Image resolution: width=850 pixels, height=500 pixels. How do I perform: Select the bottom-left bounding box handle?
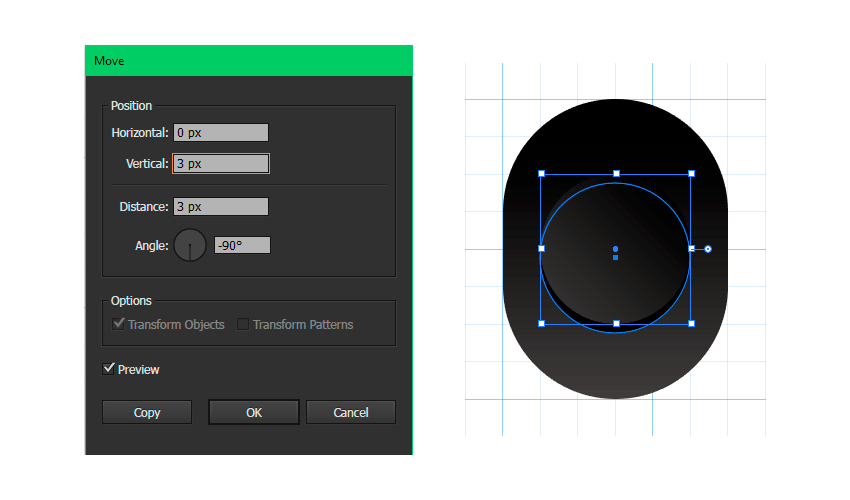tap(541, 323)
